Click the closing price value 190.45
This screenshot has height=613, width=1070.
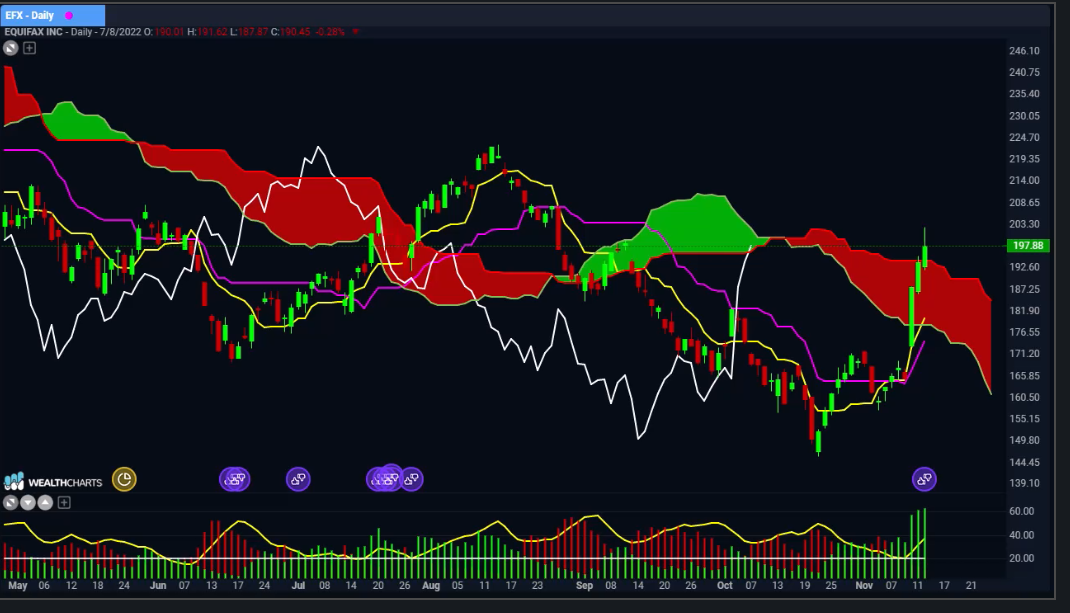[x=295, y=32]
